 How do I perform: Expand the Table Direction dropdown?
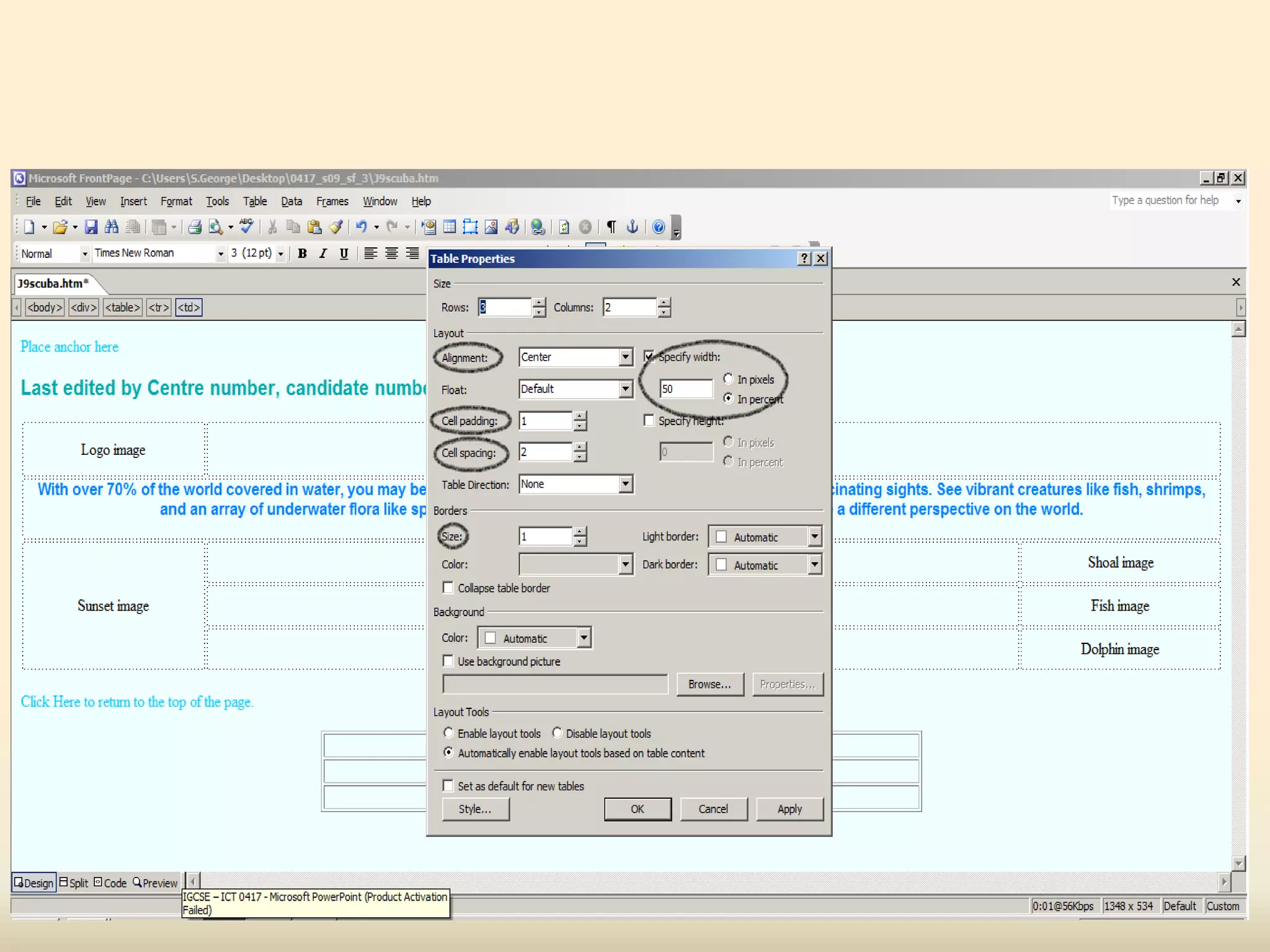[626, 484]
